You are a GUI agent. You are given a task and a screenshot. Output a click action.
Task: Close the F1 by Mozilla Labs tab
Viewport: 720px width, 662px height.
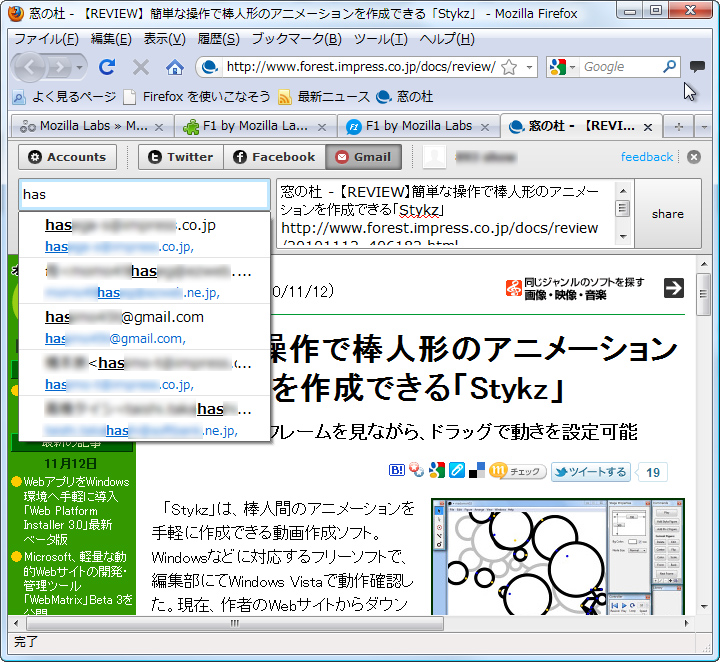(x=485, y=127)
